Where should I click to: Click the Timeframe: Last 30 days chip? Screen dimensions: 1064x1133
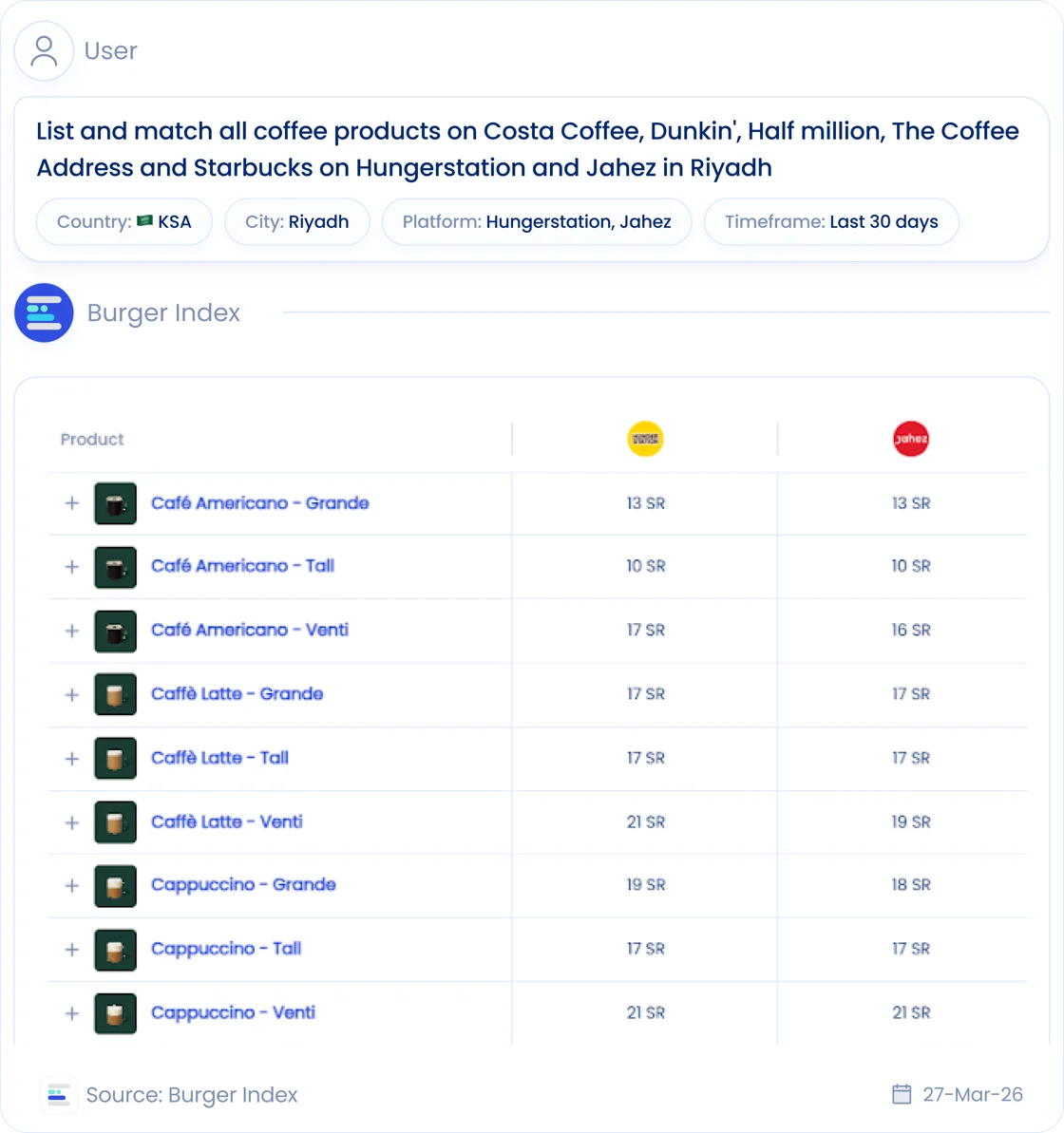[x=831, y=222]
